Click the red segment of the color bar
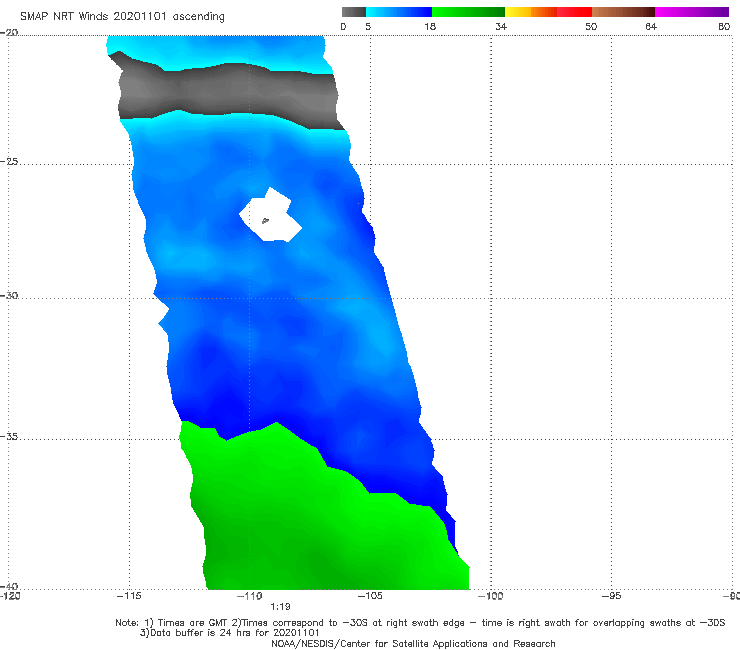Screen dimensions: 740x650 [x=575, y=12]
